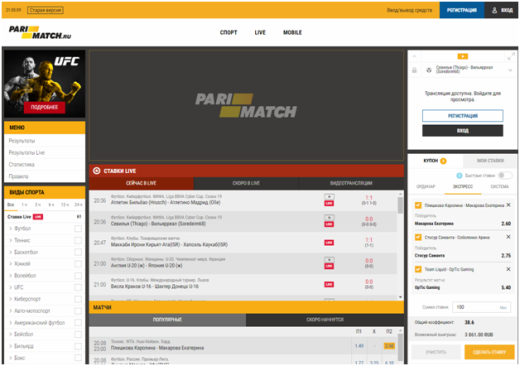Check the Баскетбол sport checkbox
This screenshot has width=520, height=366.
click(78, 252)
